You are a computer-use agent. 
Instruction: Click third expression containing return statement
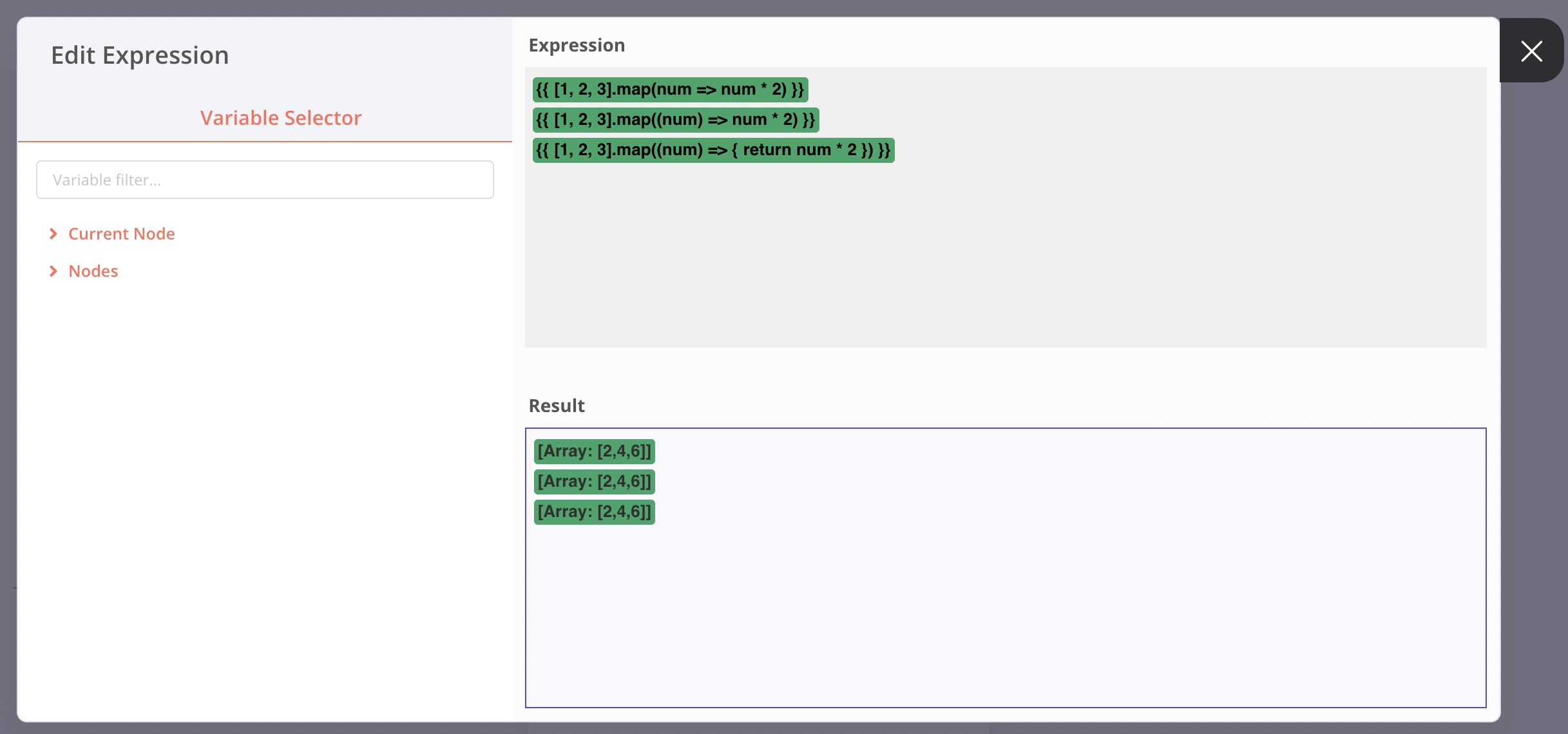(x=713, y=150)
